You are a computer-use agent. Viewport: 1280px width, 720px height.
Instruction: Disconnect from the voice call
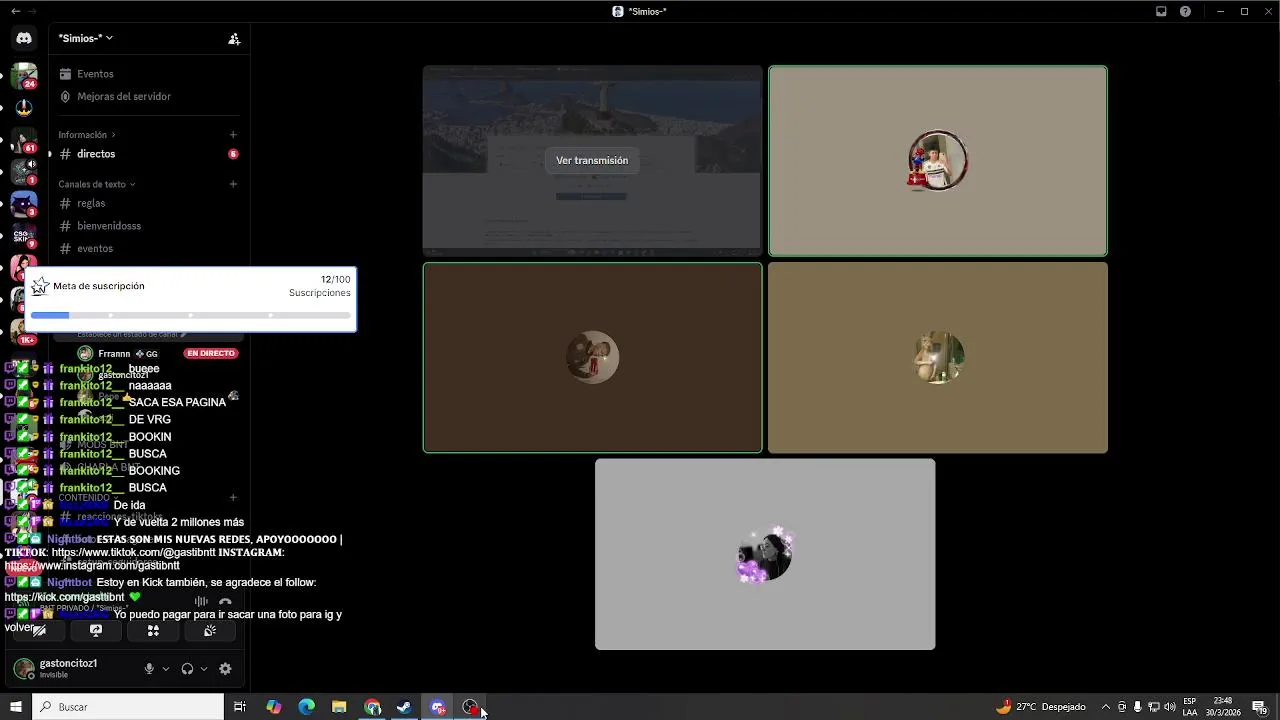coord(225,602)
